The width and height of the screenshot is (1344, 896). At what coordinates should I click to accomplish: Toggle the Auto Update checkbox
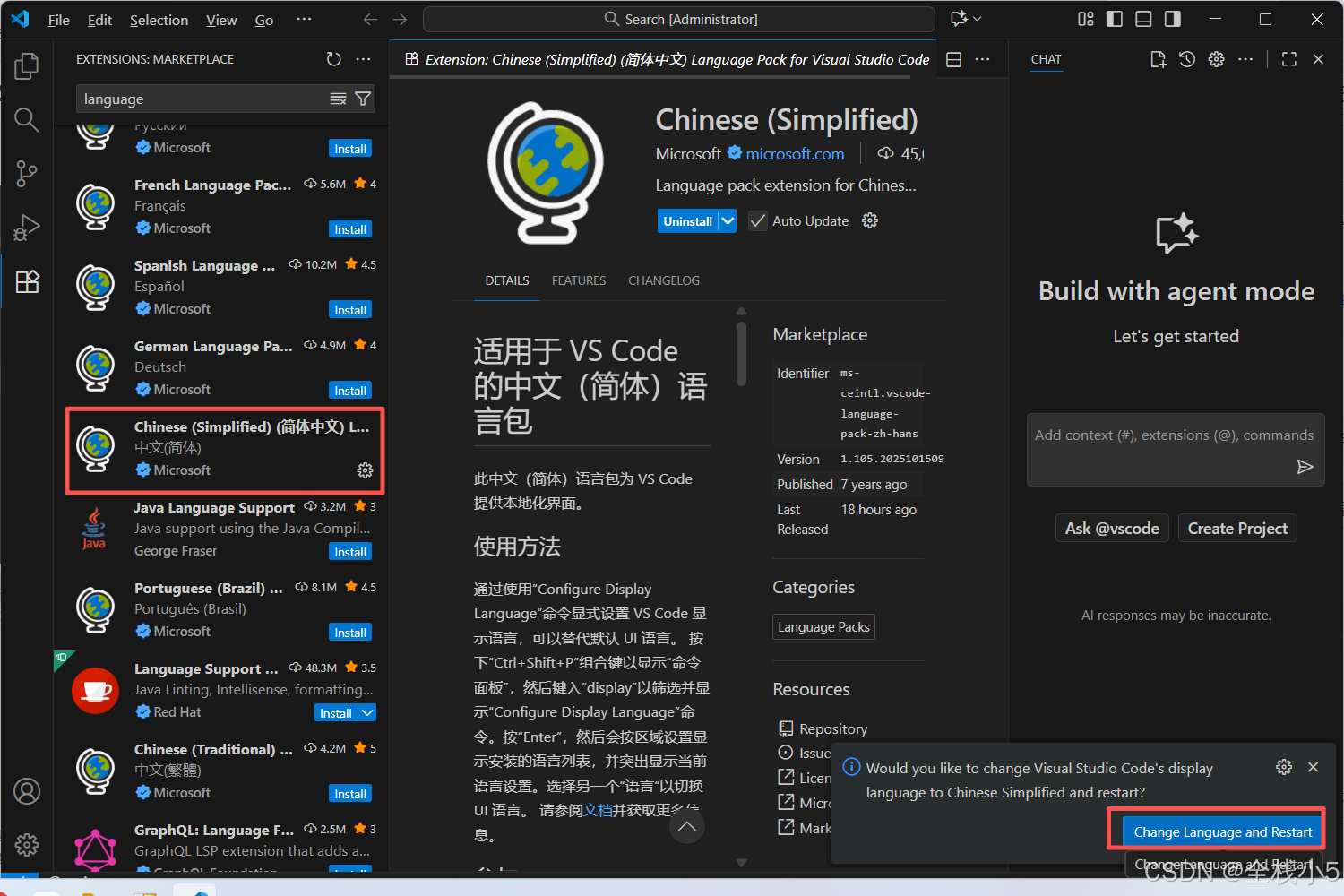[x=758, y=220]
